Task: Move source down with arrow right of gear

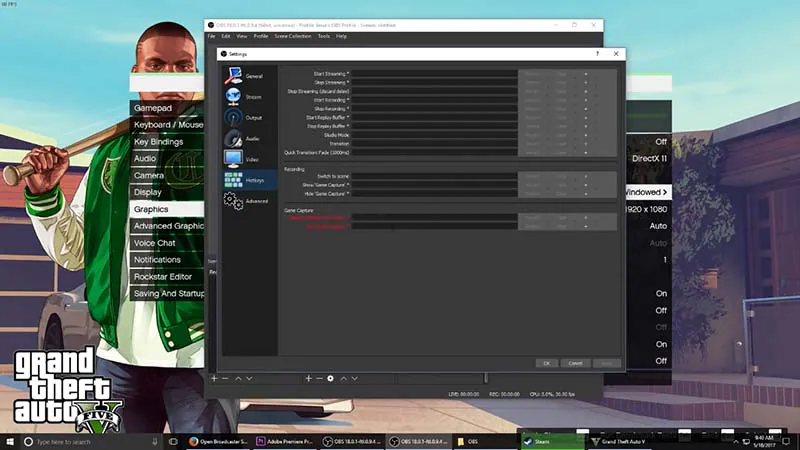Action: click(x=355, y=379)
